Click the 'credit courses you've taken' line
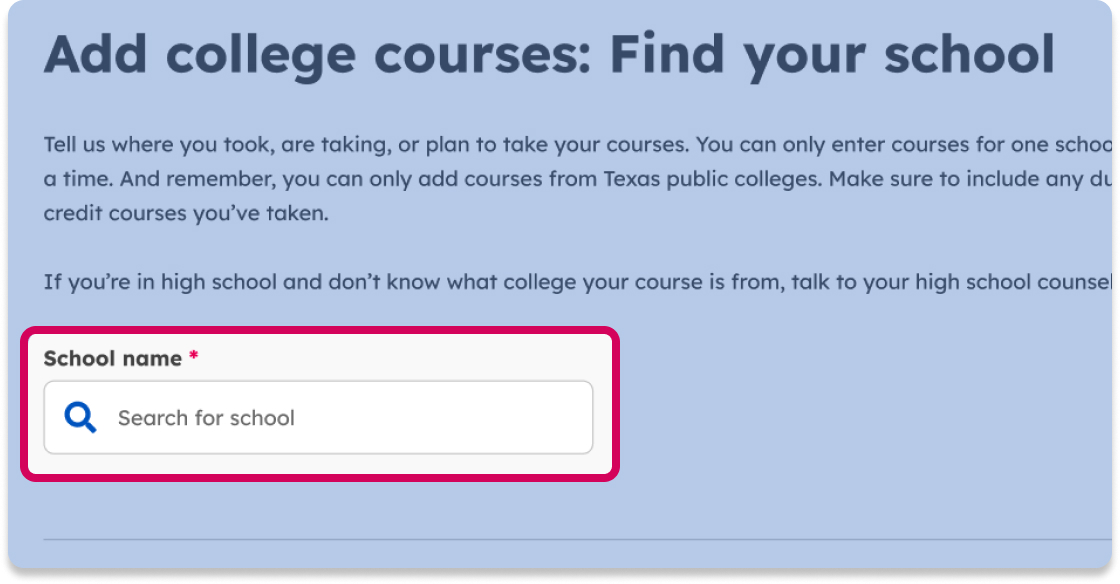Viewport: 1120px width, 584px height. click(x=186, y=213)
